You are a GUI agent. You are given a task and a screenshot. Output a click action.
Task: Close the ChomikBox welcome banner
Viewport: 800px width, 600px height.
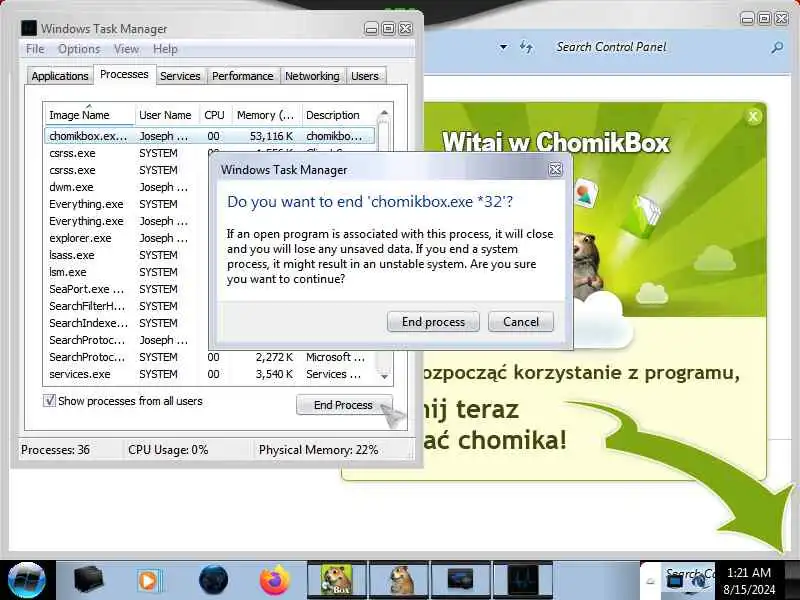753,117
